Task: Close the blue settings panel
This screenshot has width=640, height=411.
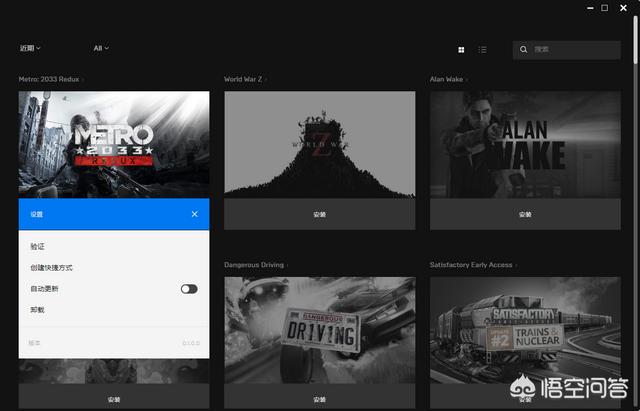Action: pyautogui.click(x=195, y=214)
